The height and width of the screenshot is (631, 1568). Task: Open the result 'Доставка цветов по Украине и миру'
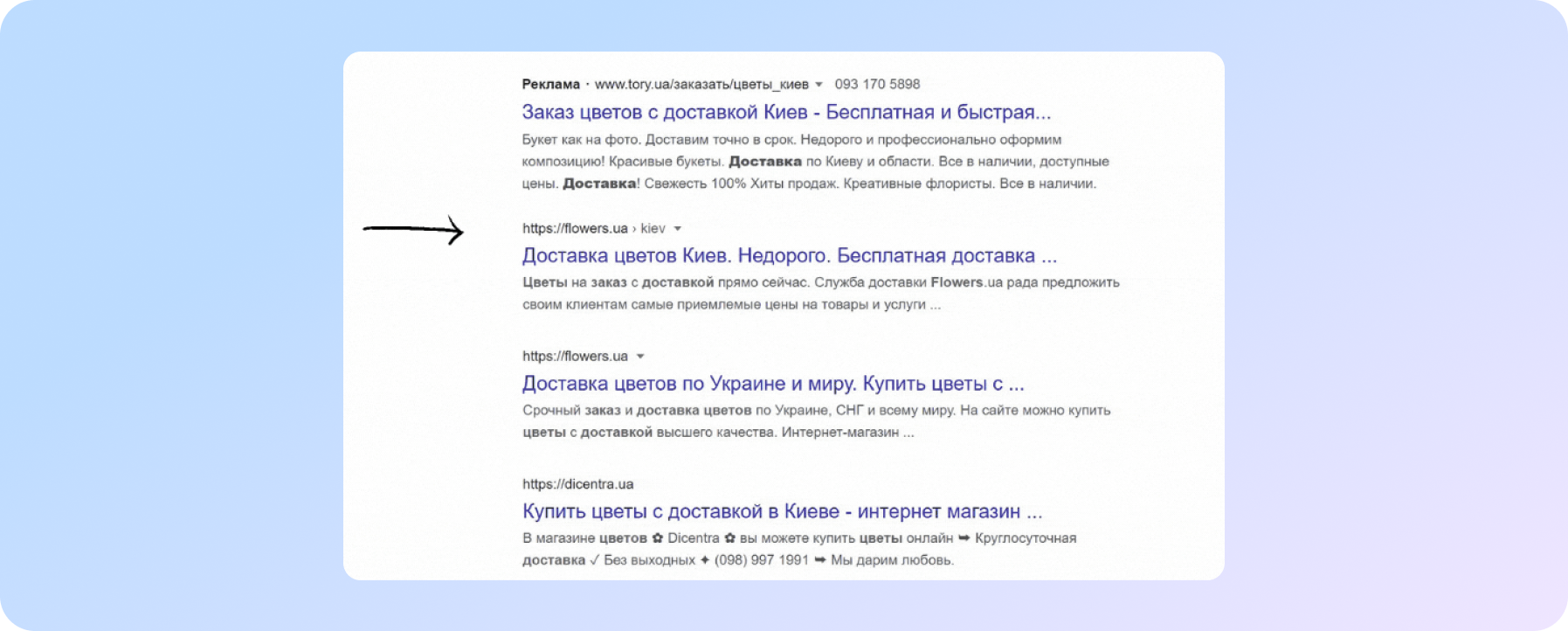[x=773, y=384]
